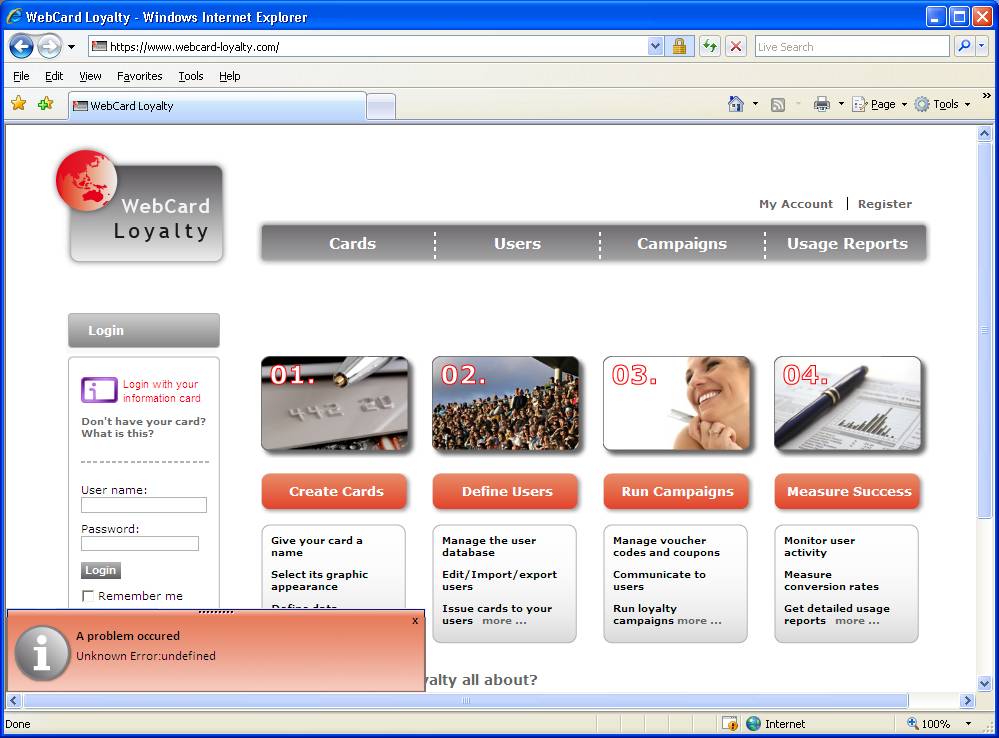Viewport: 999px width, 738px height.
Task: Go to the Usage Reports section
Action: 847,243
